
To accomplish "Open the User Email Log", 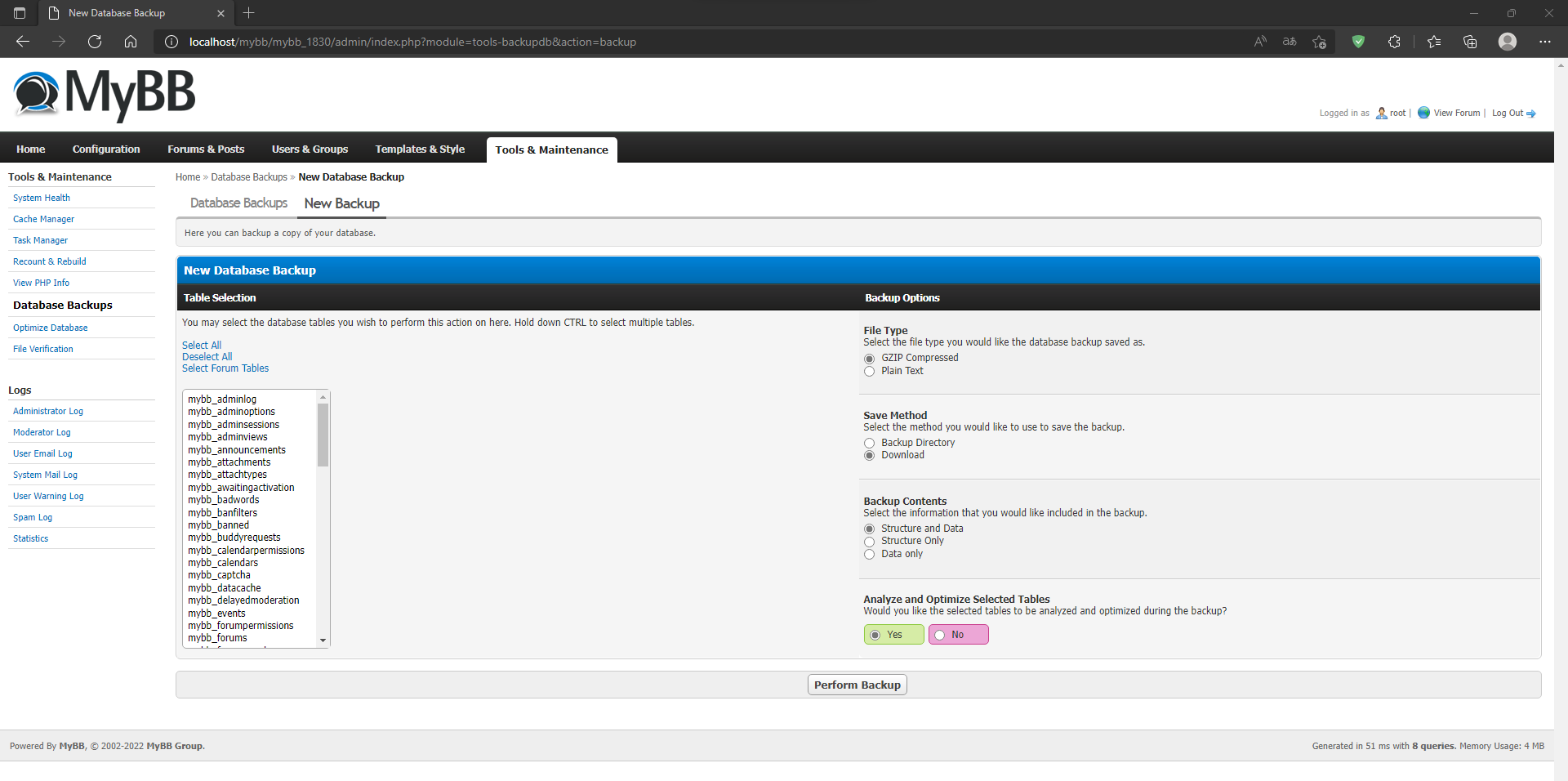I will coord(42,453).
